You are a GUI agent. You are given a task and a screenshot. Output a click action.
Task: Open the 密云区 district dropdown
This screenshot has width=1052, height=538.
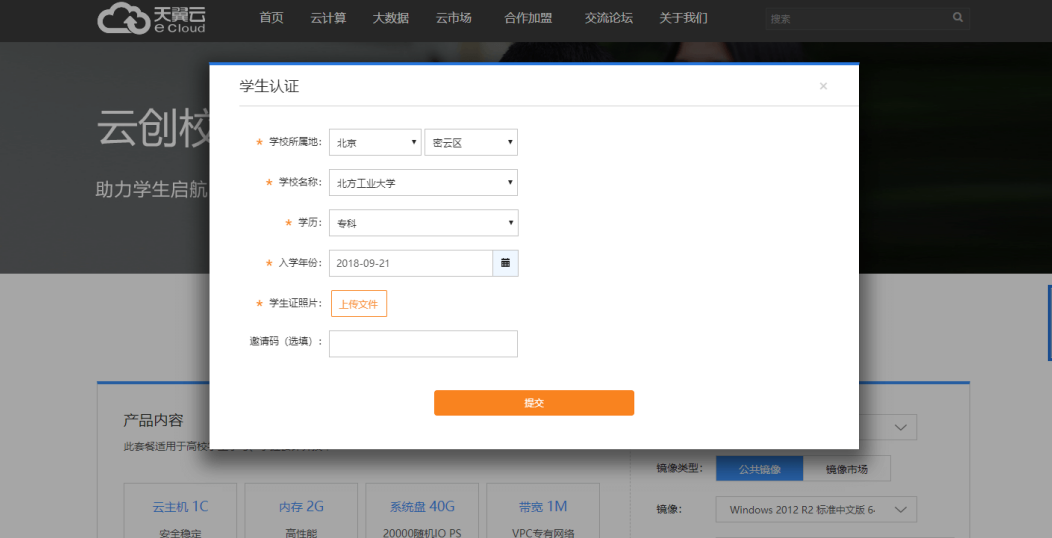pos(471,143)
